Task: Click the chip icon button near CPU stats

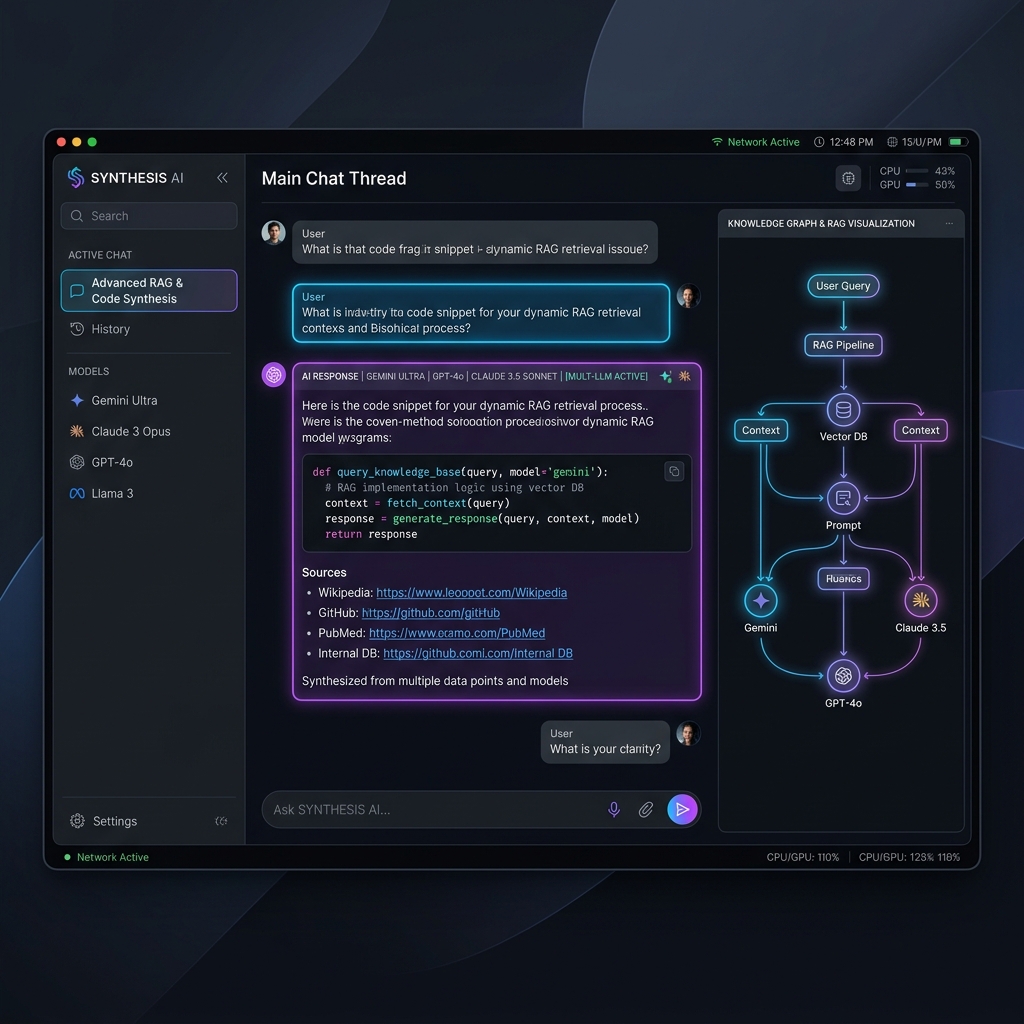Action: click(x=848, y=178)
